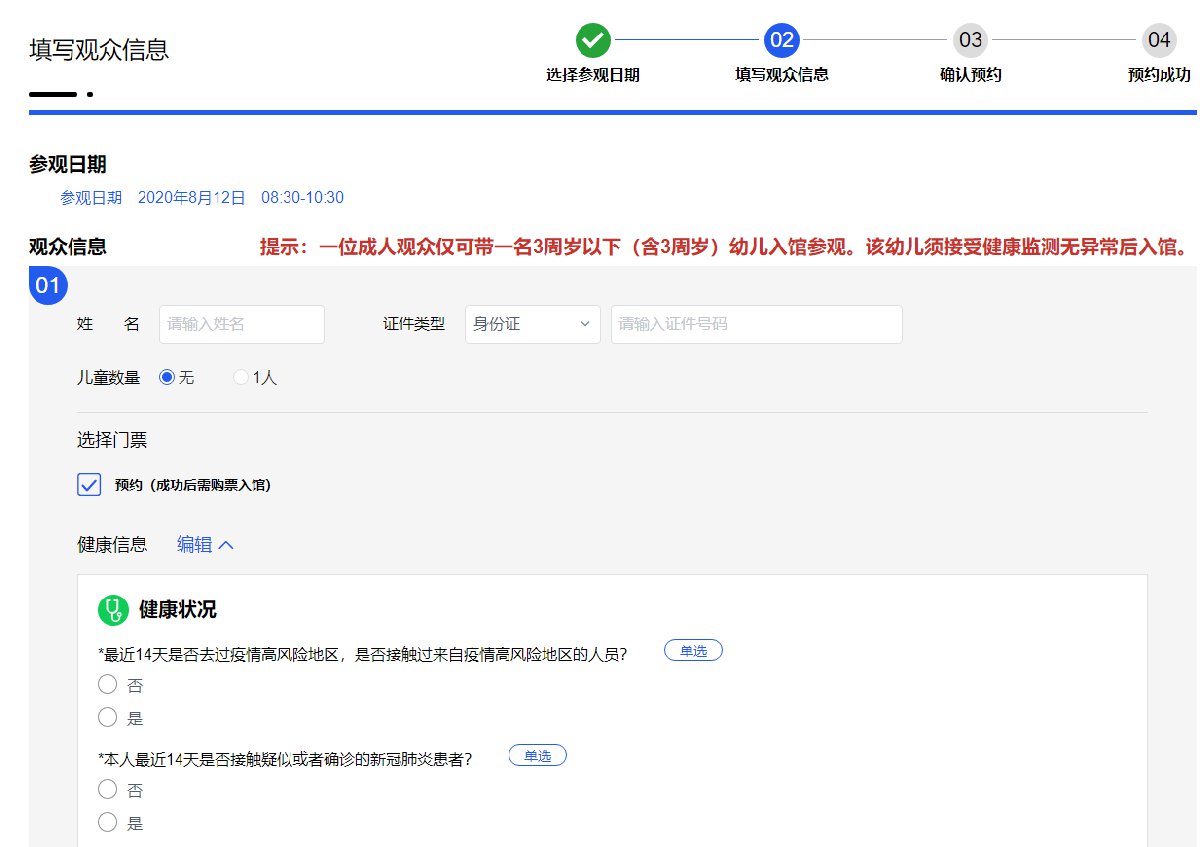1200x847 pixels.
Task: Choose 是 for high-risk area question
Action: [x=108, y=717]
